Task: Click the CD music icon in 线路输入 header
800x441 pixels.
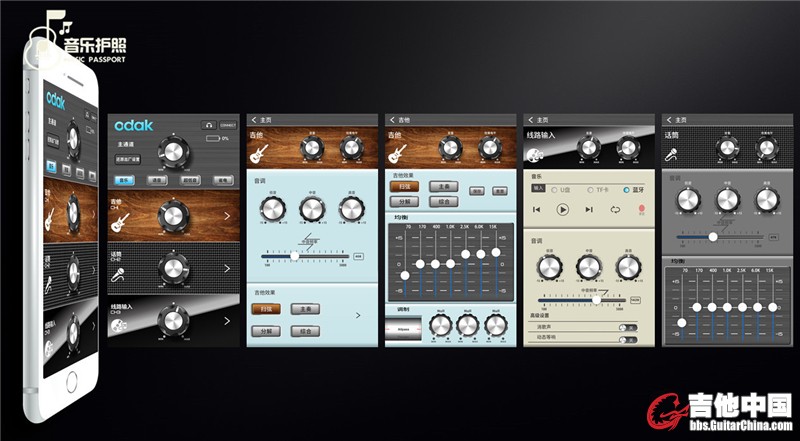Action: coord(534,154)
